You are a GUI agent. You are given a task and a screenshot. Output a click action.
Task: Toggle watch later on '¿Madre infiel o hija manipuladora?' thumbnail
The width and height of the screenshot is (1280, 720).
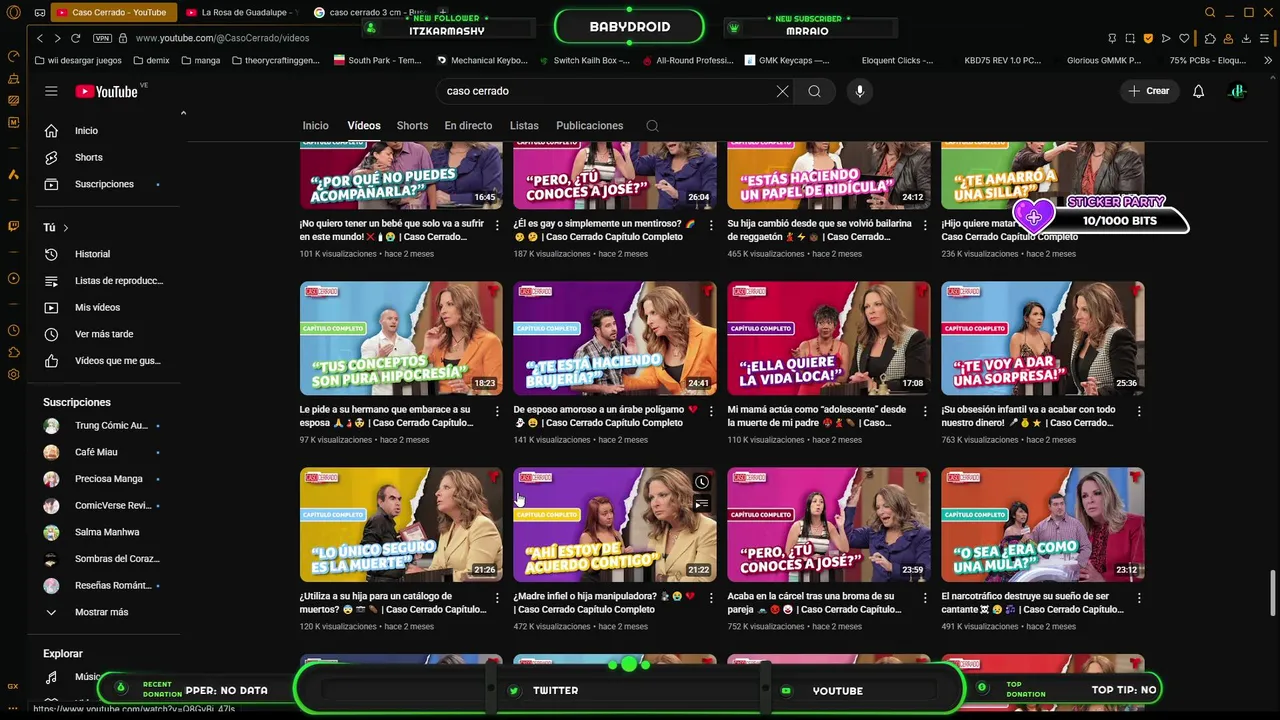(x=702, y=483)
